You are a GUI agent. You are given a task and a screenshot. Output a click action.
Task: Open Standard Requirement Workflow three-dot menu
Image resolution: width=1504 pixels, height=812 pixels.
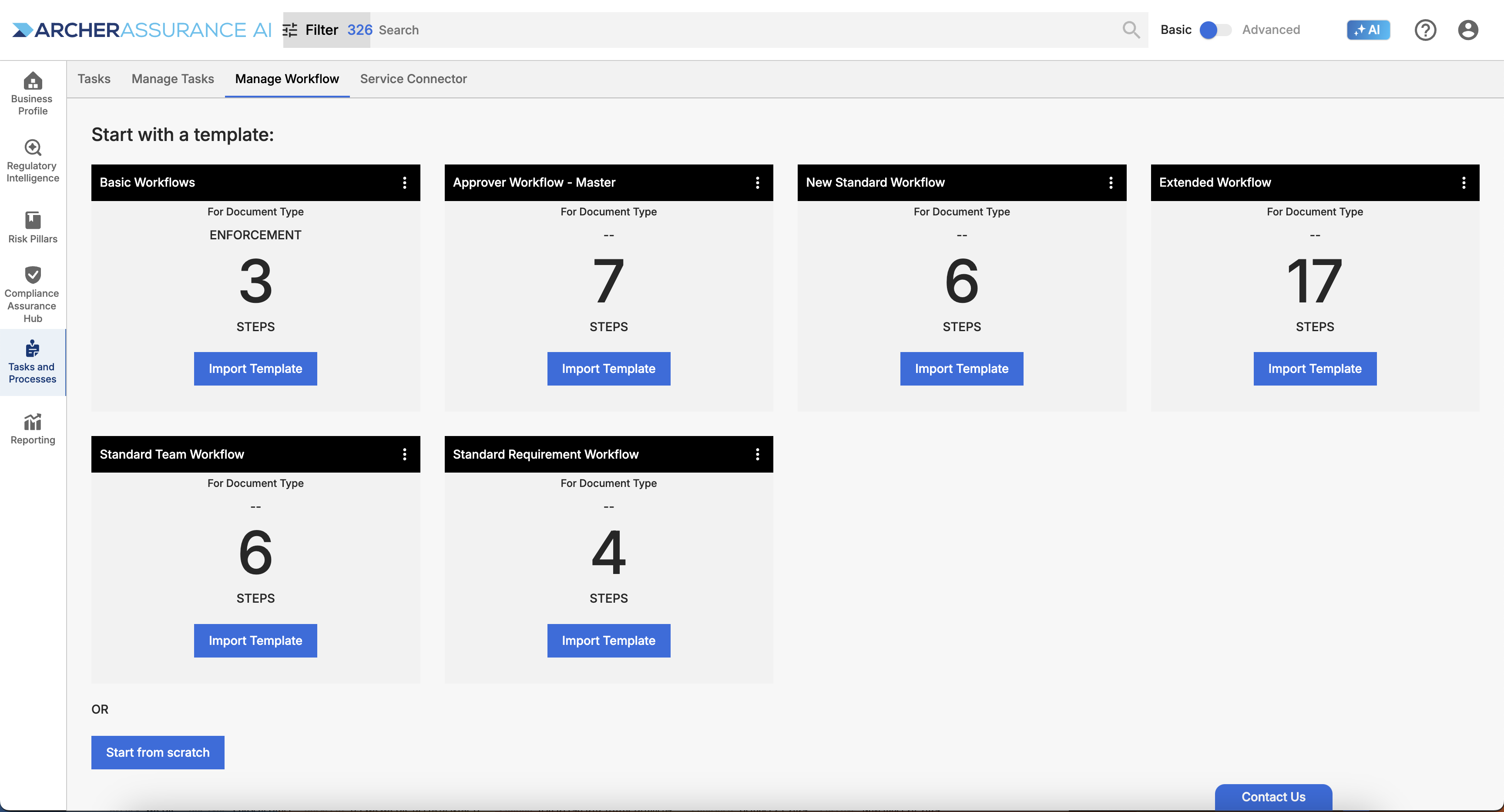click(757, 454)
